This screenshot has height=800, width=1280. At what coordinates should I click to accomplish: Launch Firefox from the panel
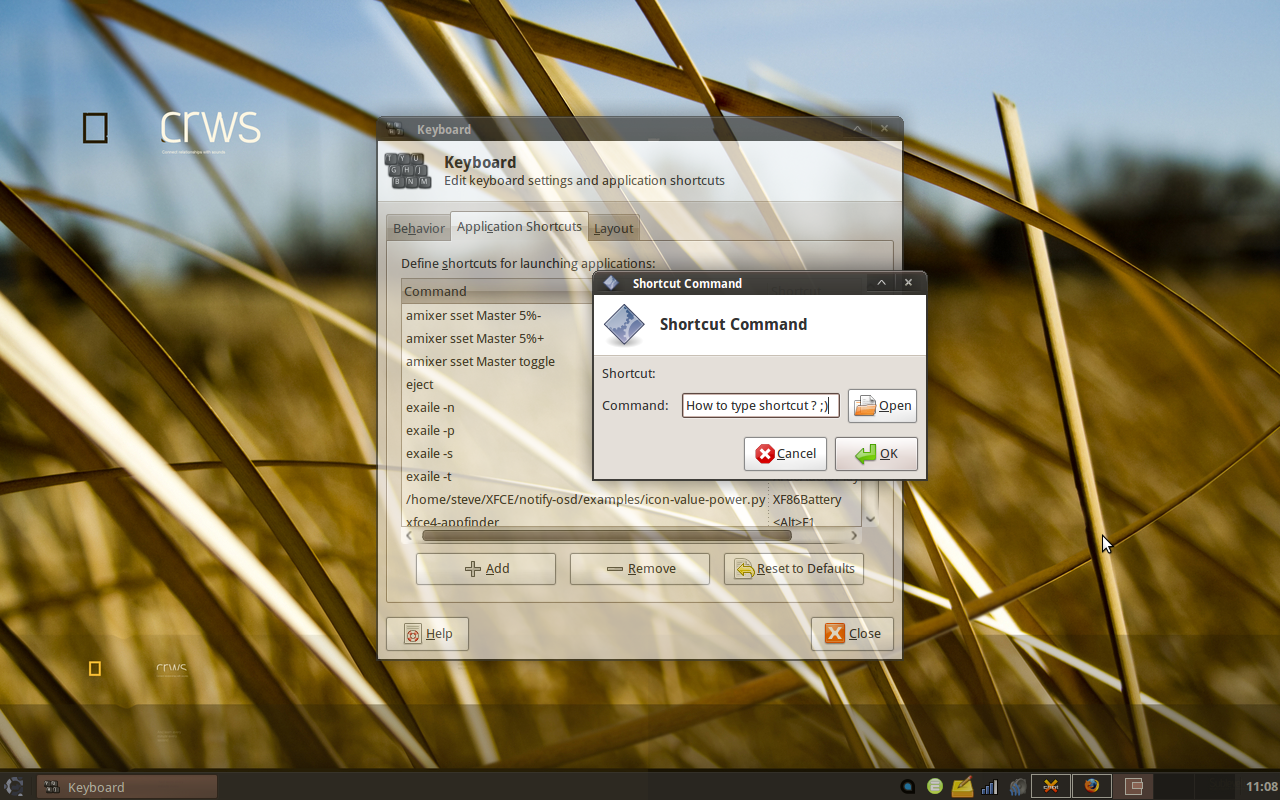[x=1092, y=786]
